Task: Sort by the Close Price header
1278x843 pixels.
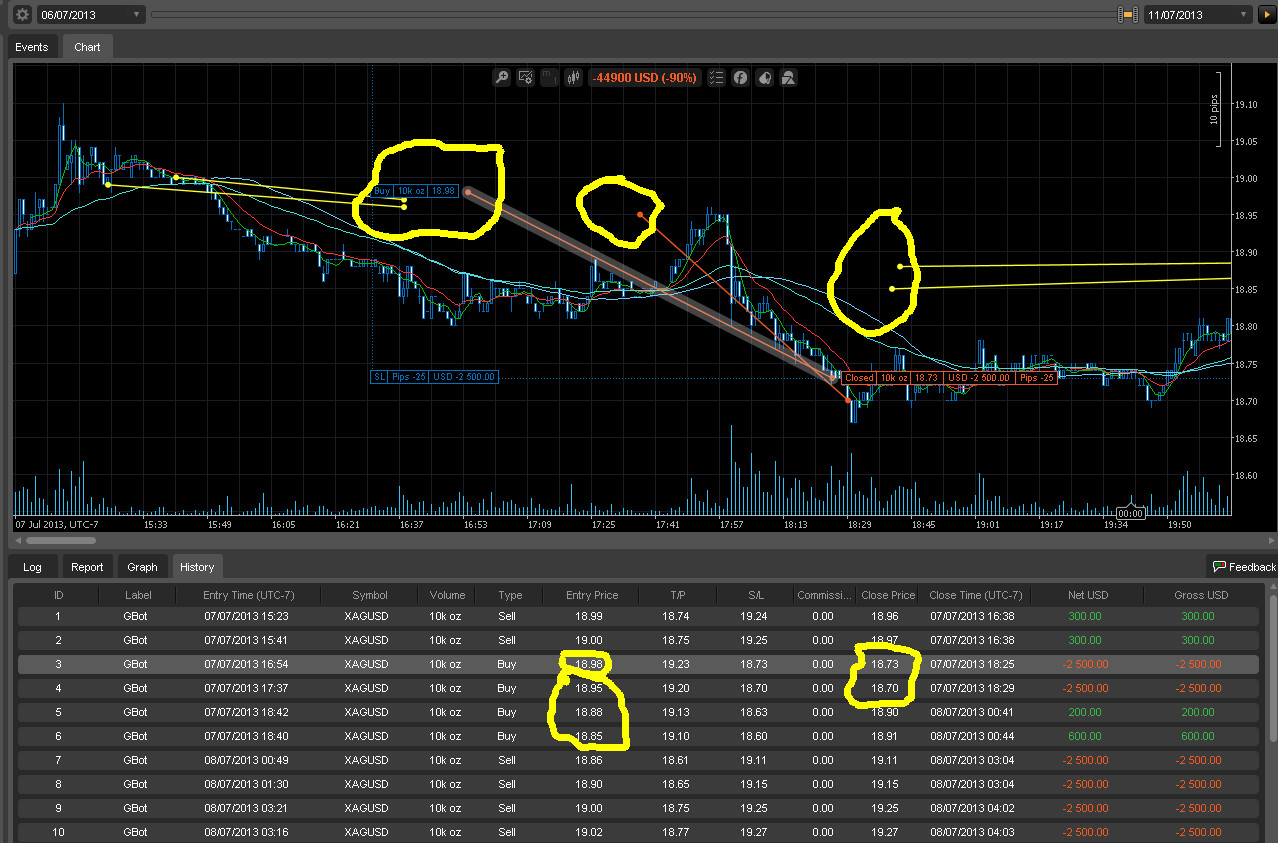Action: pos(888,595)
